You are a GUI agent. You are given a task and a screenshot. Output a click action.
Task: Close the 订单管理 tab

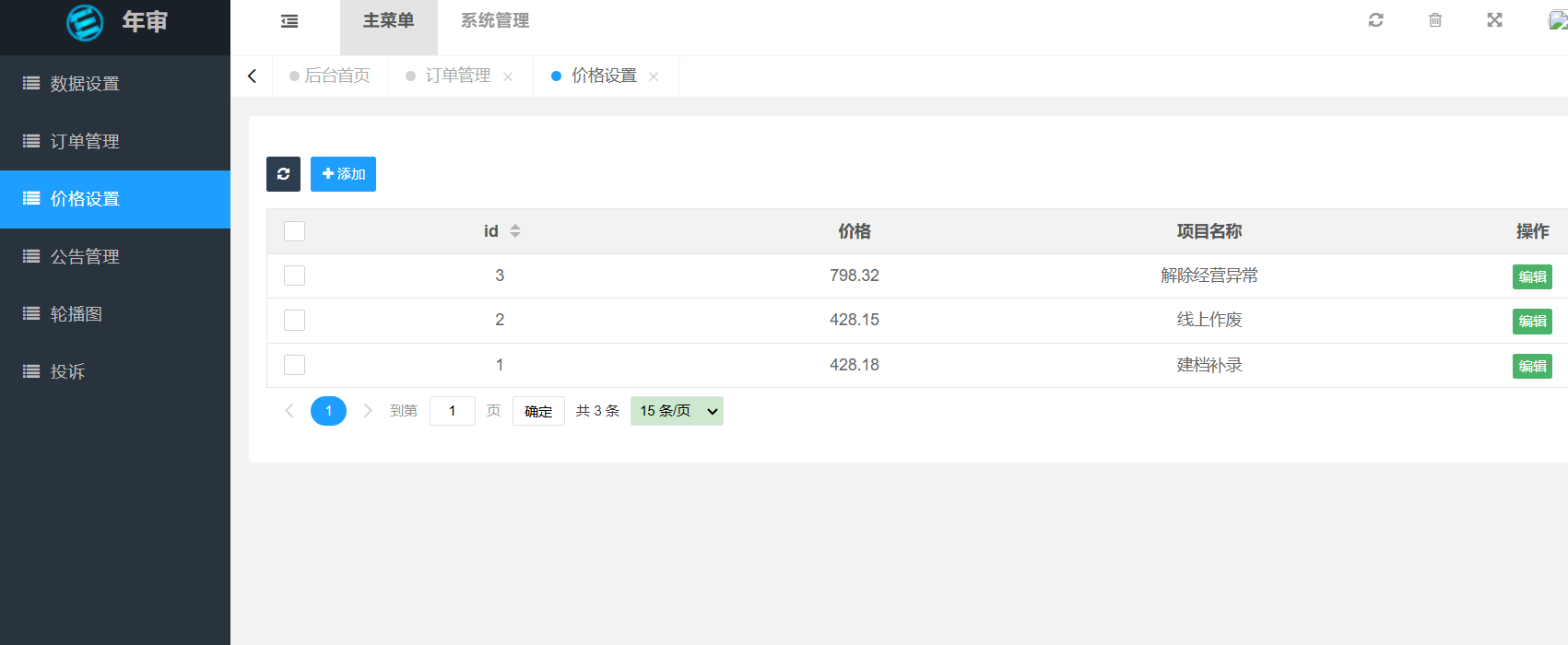(508, 76)
